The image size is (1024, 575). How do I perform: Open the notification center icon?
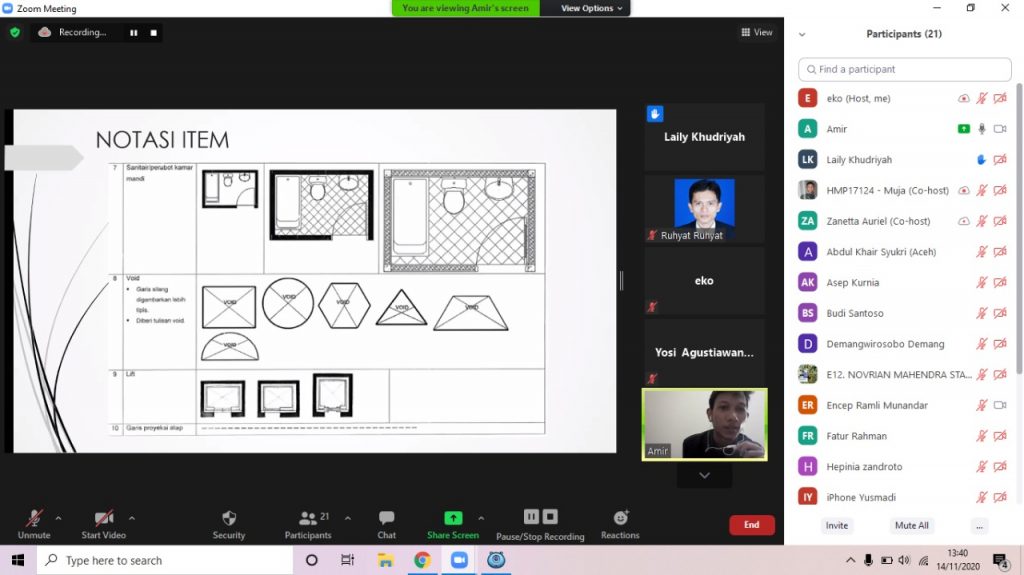click(x=1000, y=560)
